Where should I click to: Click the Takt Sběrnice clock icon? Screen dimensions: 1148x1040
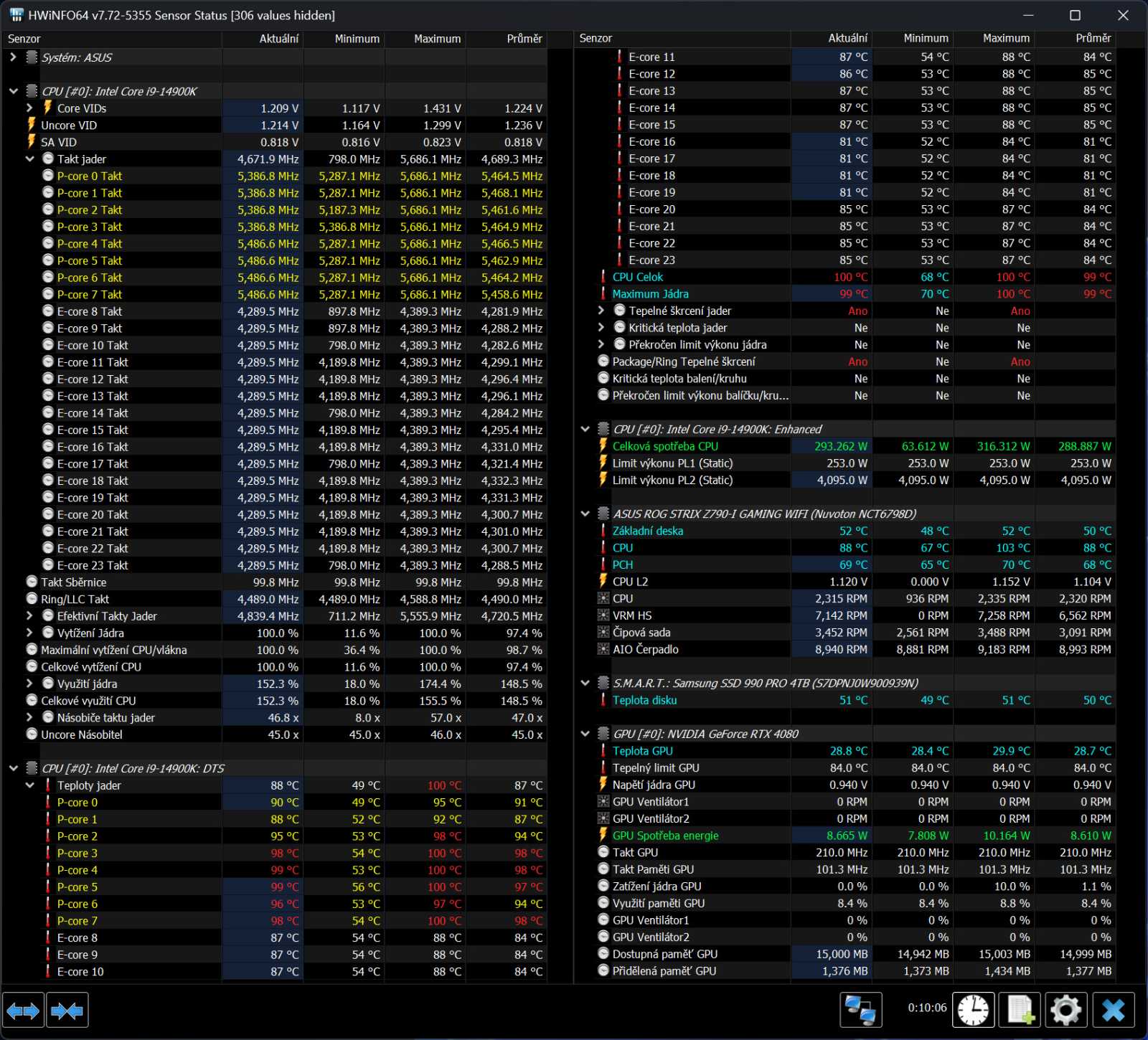pyautogui.click(x=32, y=582)
